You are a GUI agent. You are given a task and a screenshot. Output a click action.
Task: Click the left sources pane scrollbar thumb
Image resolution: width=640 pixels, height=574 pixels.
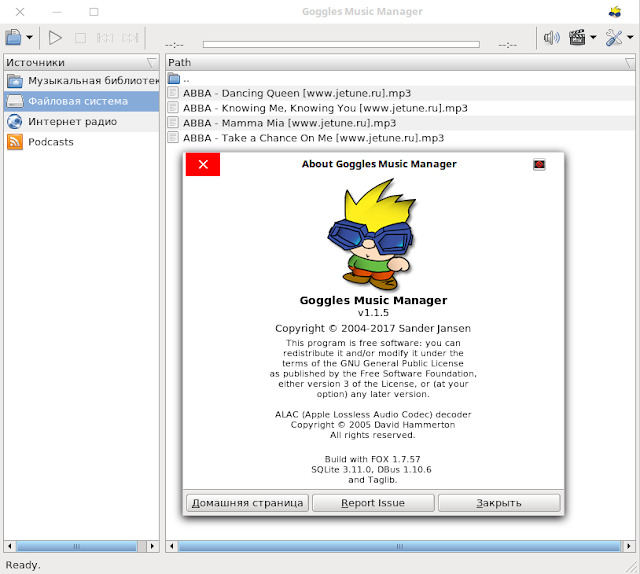76,546
